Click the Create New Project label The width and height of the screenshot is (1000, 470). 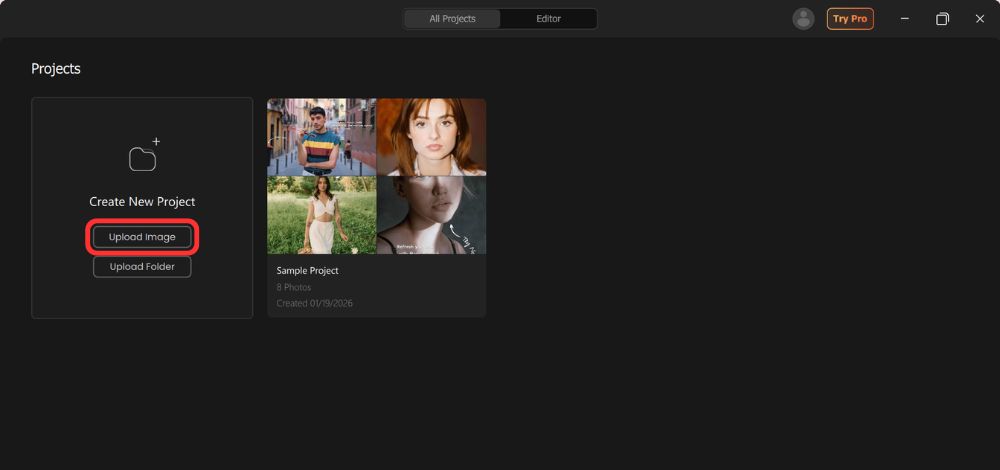click(x=142, y=202)
